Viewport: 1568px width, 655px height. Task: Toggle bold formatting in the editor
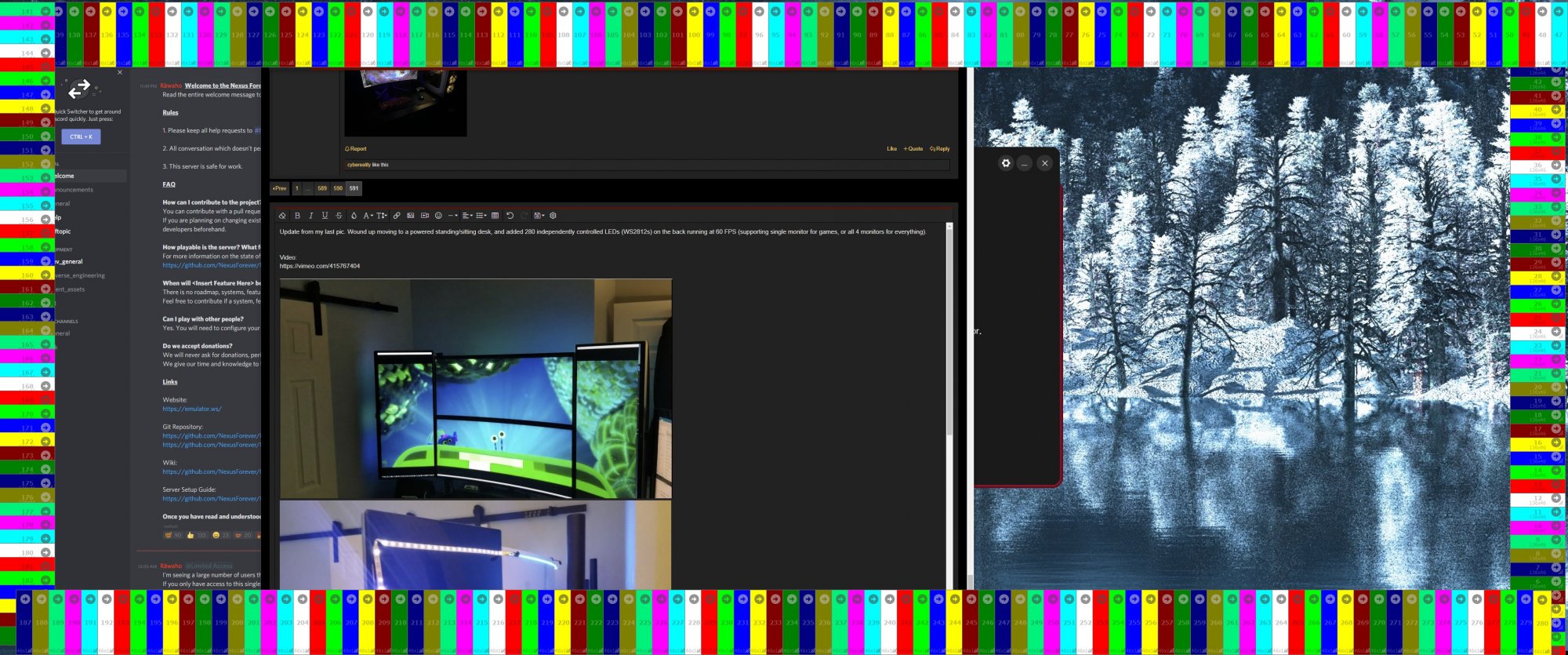coord(297,216)
